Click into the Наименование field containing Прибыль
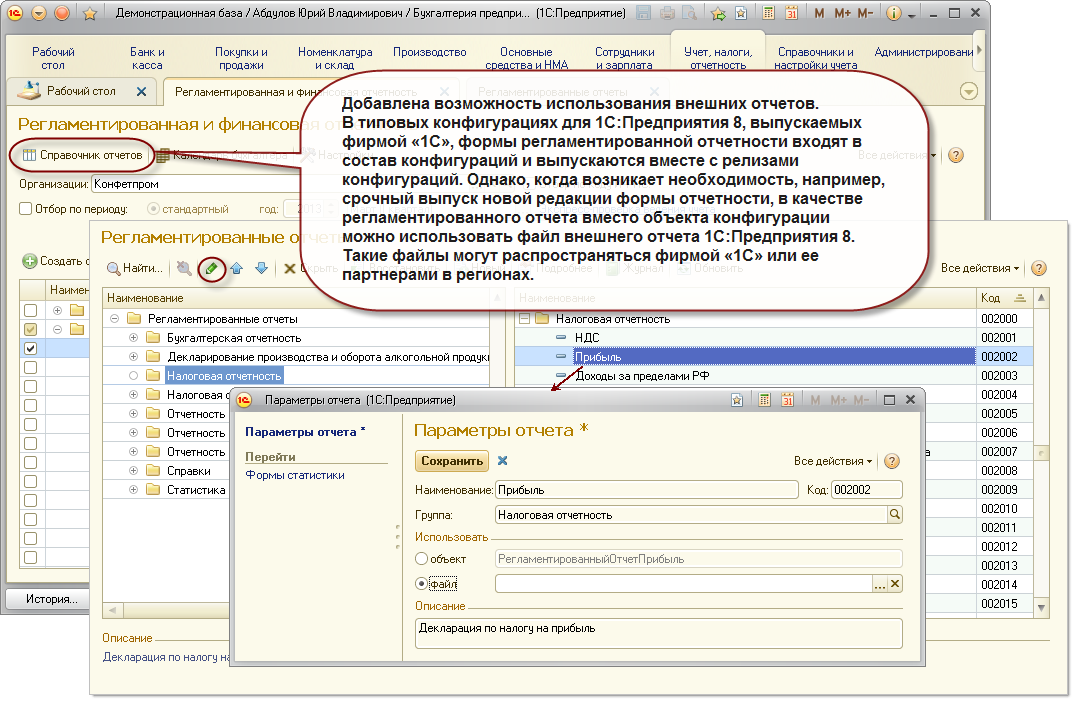The width and height of the screenshot is (1073, 702). pos(647,490)
